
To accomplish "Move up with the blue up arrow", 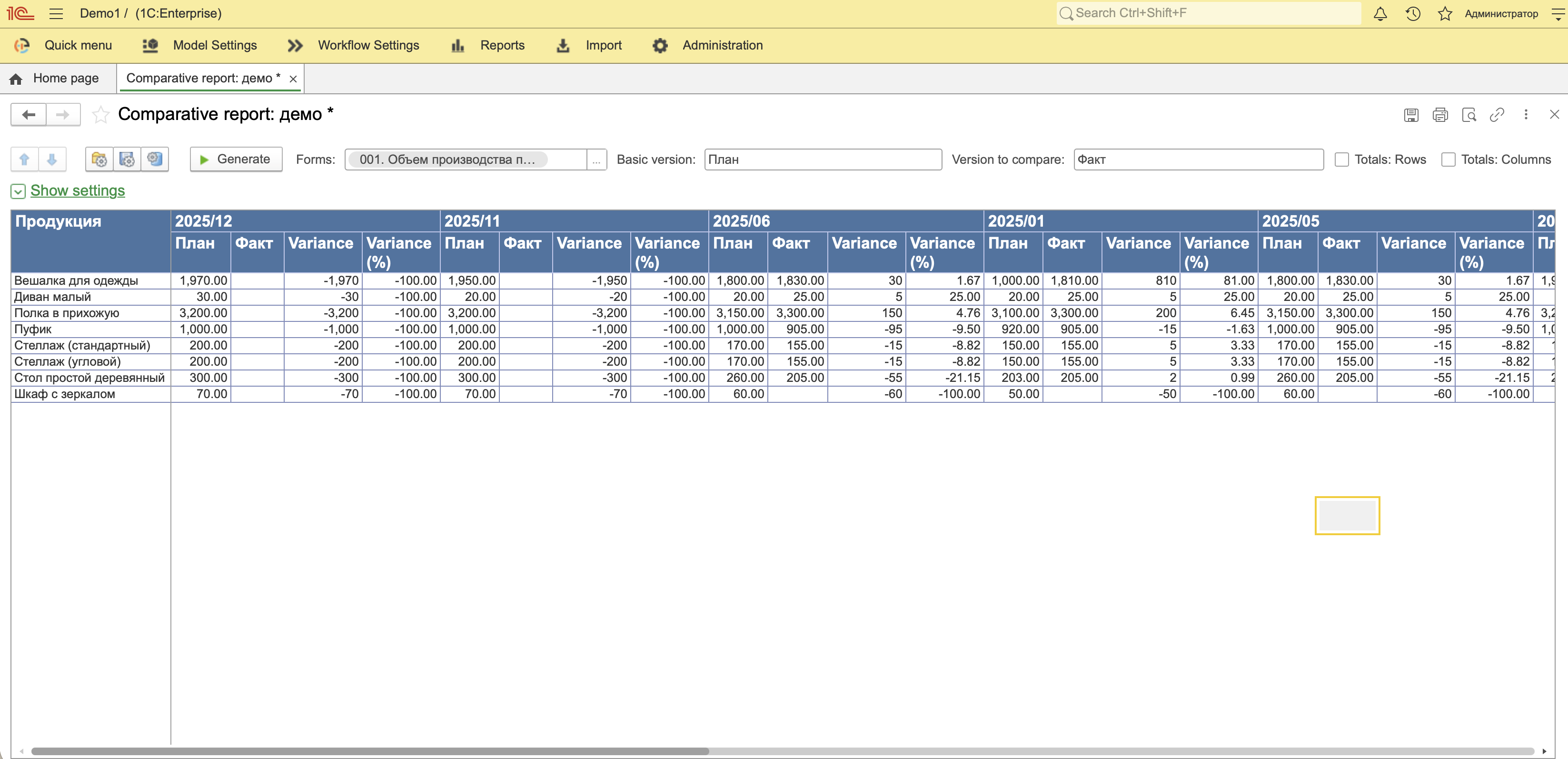I will (x=24, y=160).
